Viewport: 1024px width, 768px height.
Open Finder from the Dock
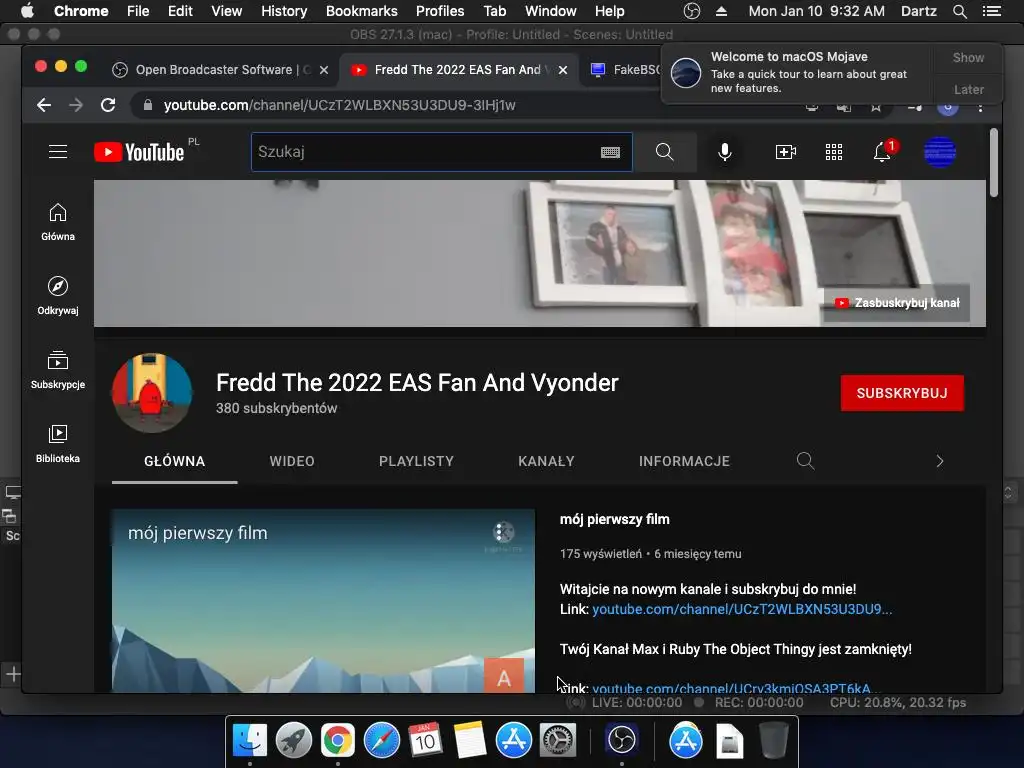[x=250, y=740]
